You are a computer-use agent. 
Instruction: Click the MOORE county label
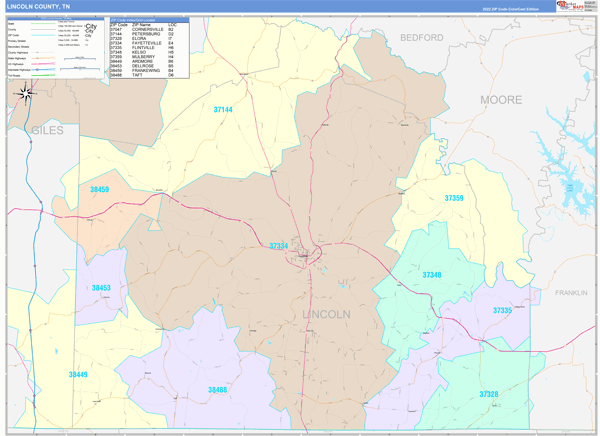[x=500, y=100]
